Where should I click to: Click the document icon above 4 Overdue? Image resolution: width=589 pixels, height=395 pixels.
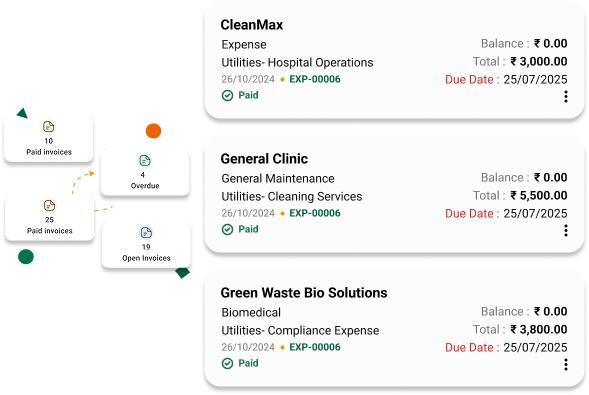[x=145, y=161]
